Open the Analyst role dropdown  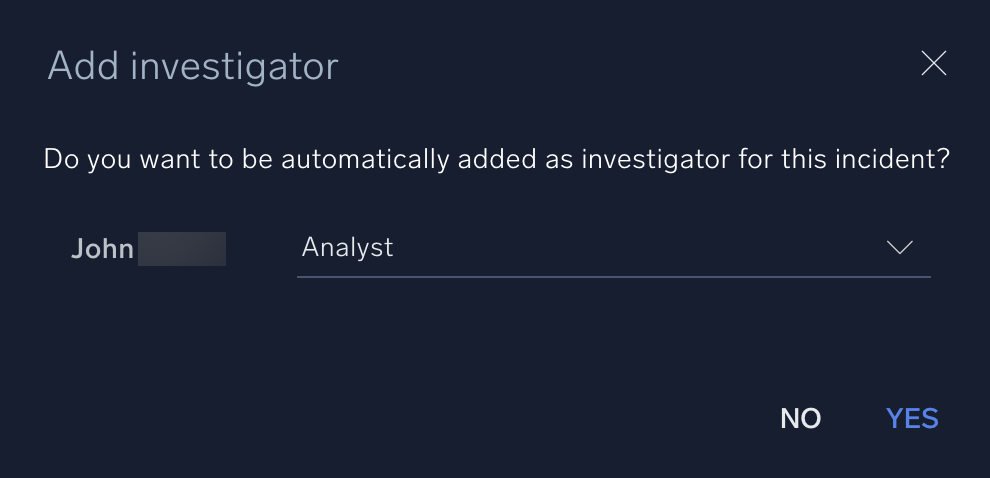tap(613, 247)
